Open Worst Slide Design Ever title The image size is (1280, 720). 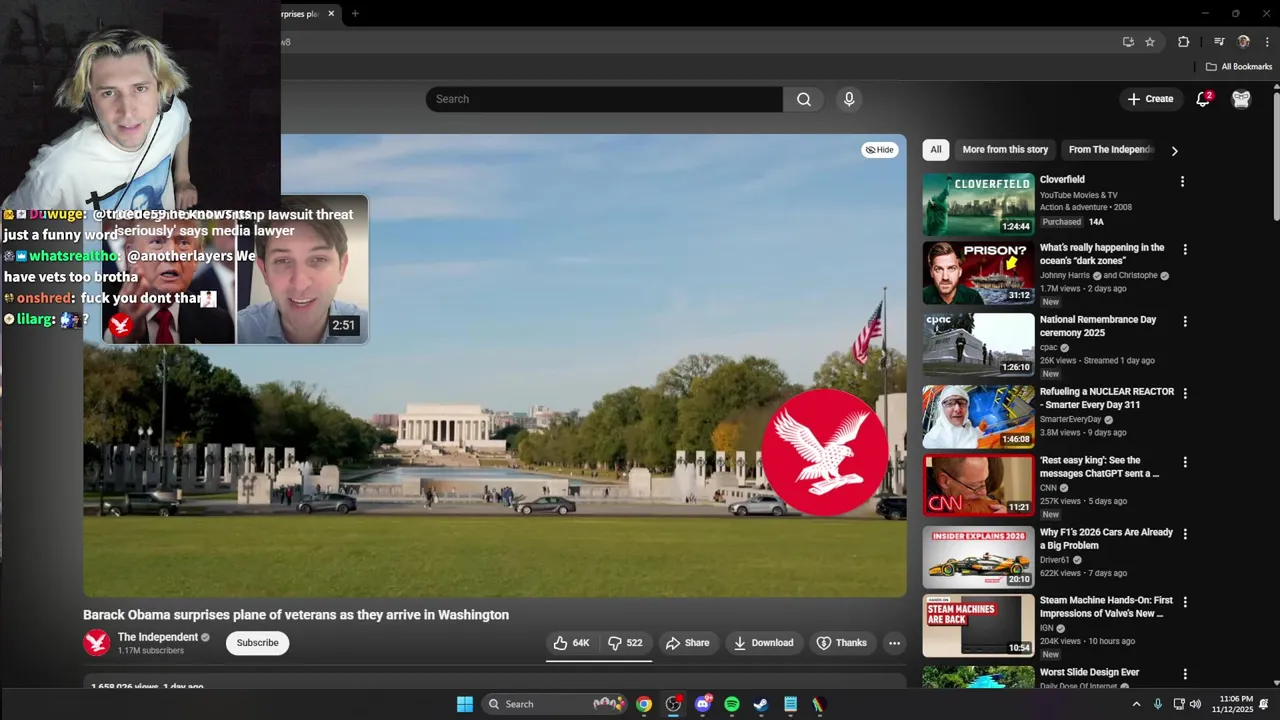click(1089, 673)
